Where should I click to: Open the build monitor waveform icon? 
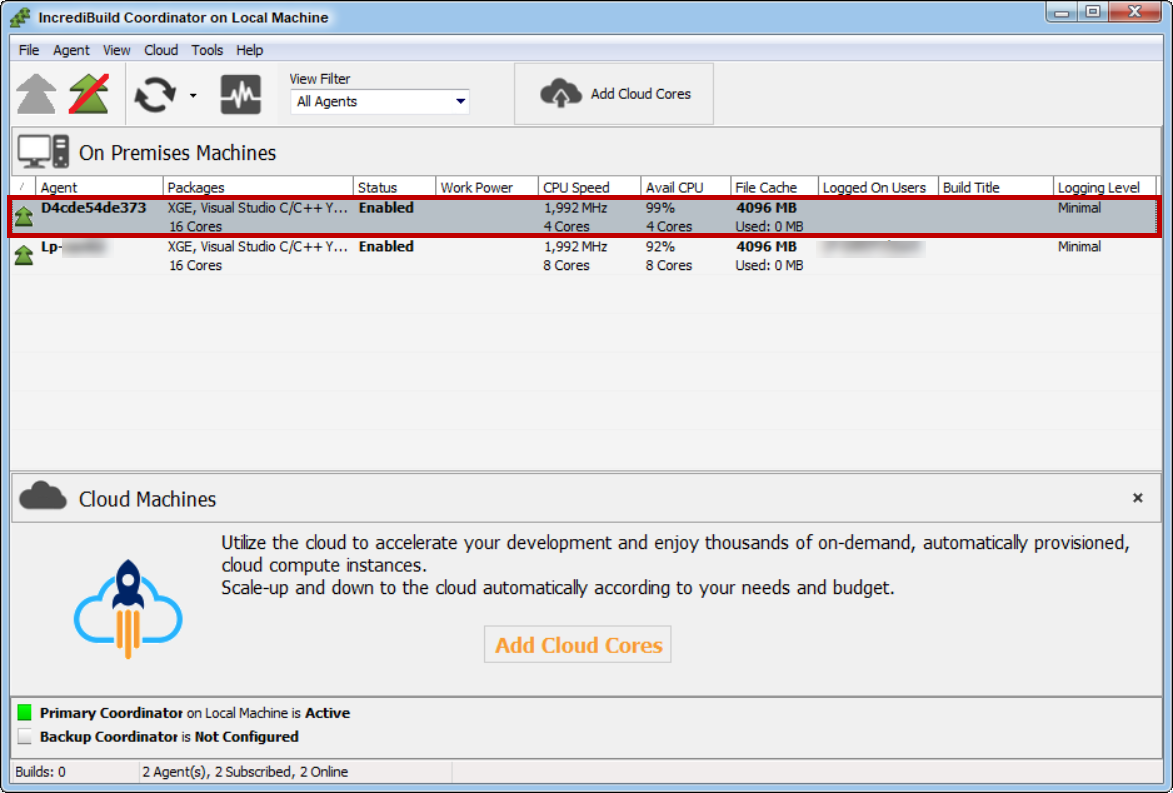pos(241,95)
